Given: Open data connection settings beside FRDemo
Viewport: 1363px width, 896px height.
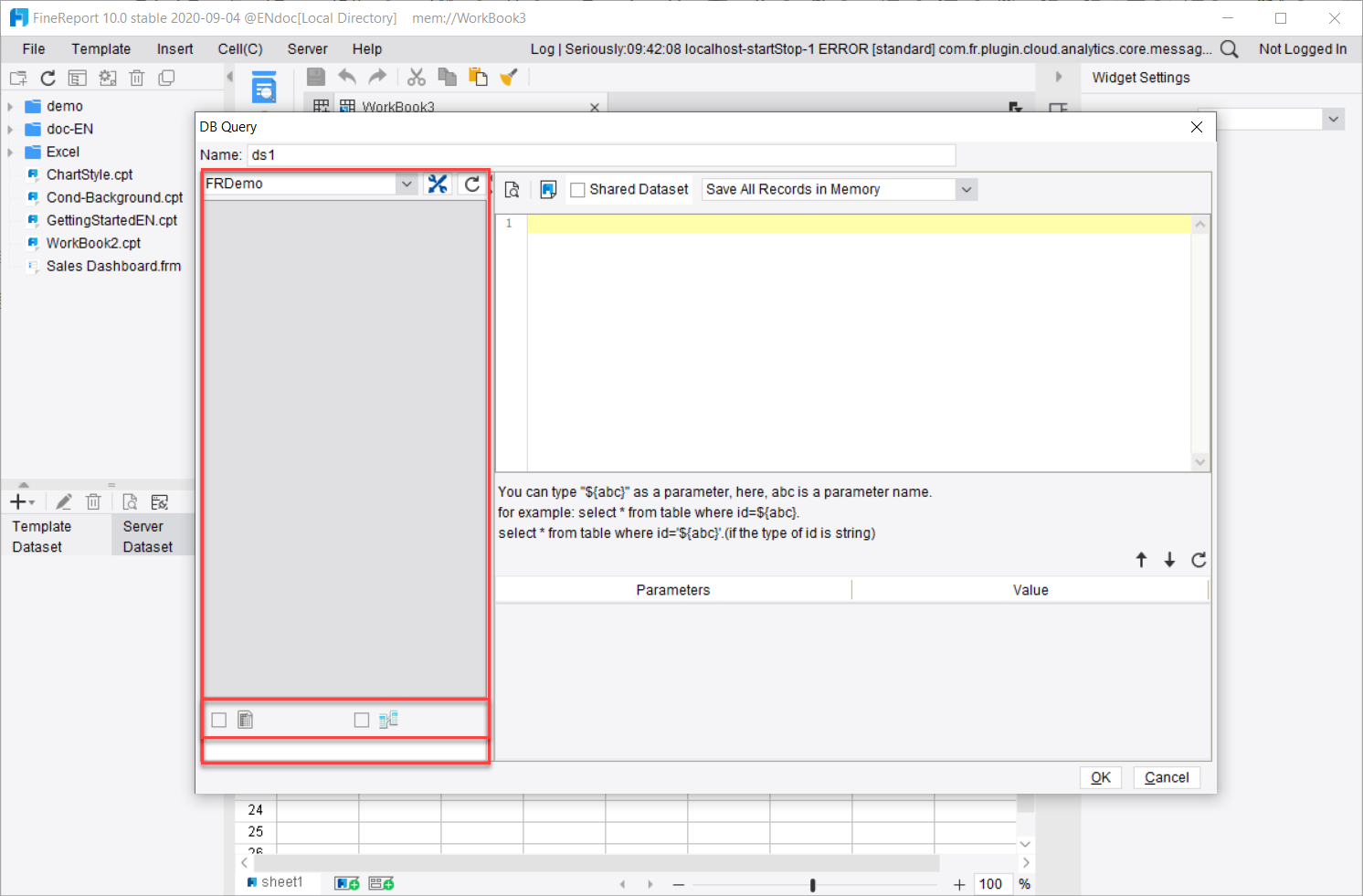Looking at the screenshot, I should pyautogui.click(x=438, y=184).
